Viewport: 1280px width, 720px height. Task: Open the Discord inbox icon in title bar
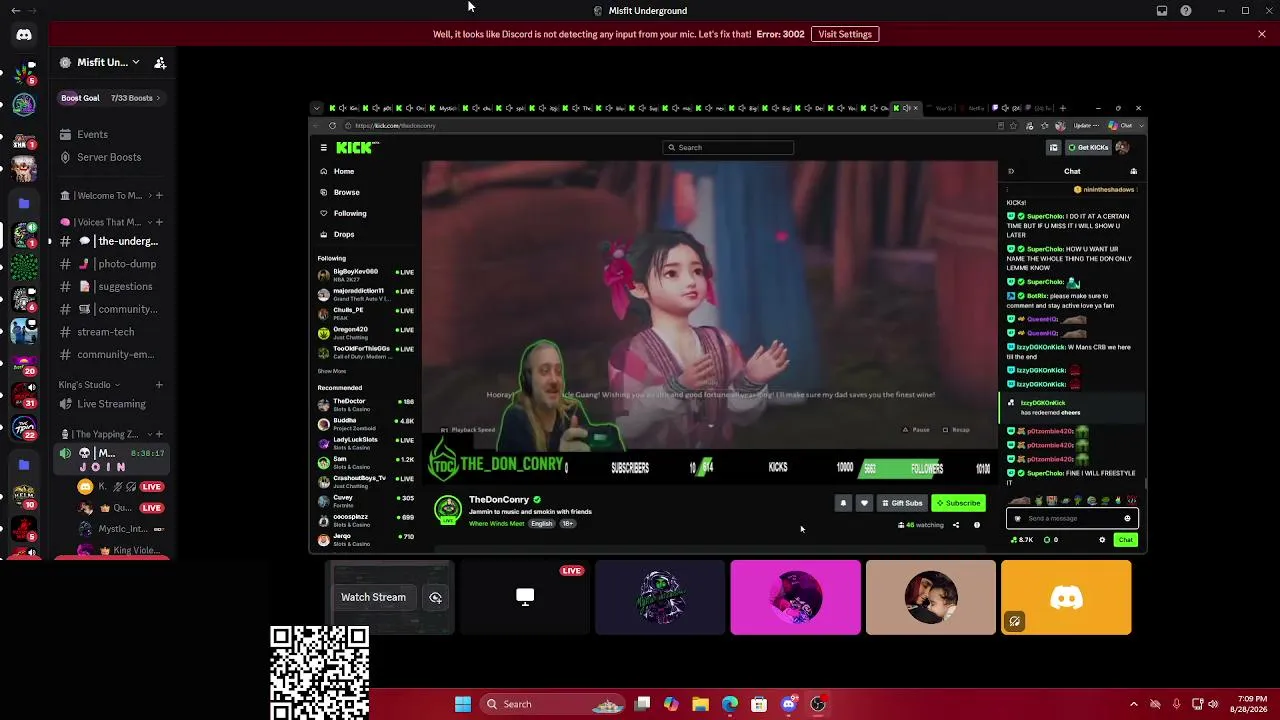tap(1162, 11)
